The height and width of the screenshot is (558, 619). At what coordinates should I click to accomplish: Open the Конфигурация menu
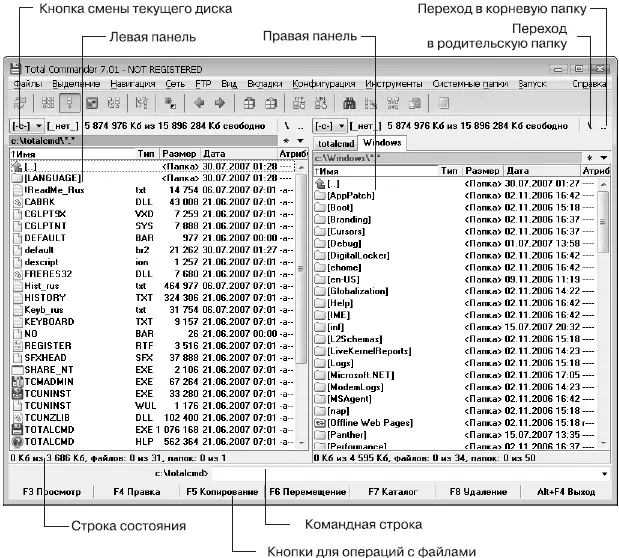(323, 84)
